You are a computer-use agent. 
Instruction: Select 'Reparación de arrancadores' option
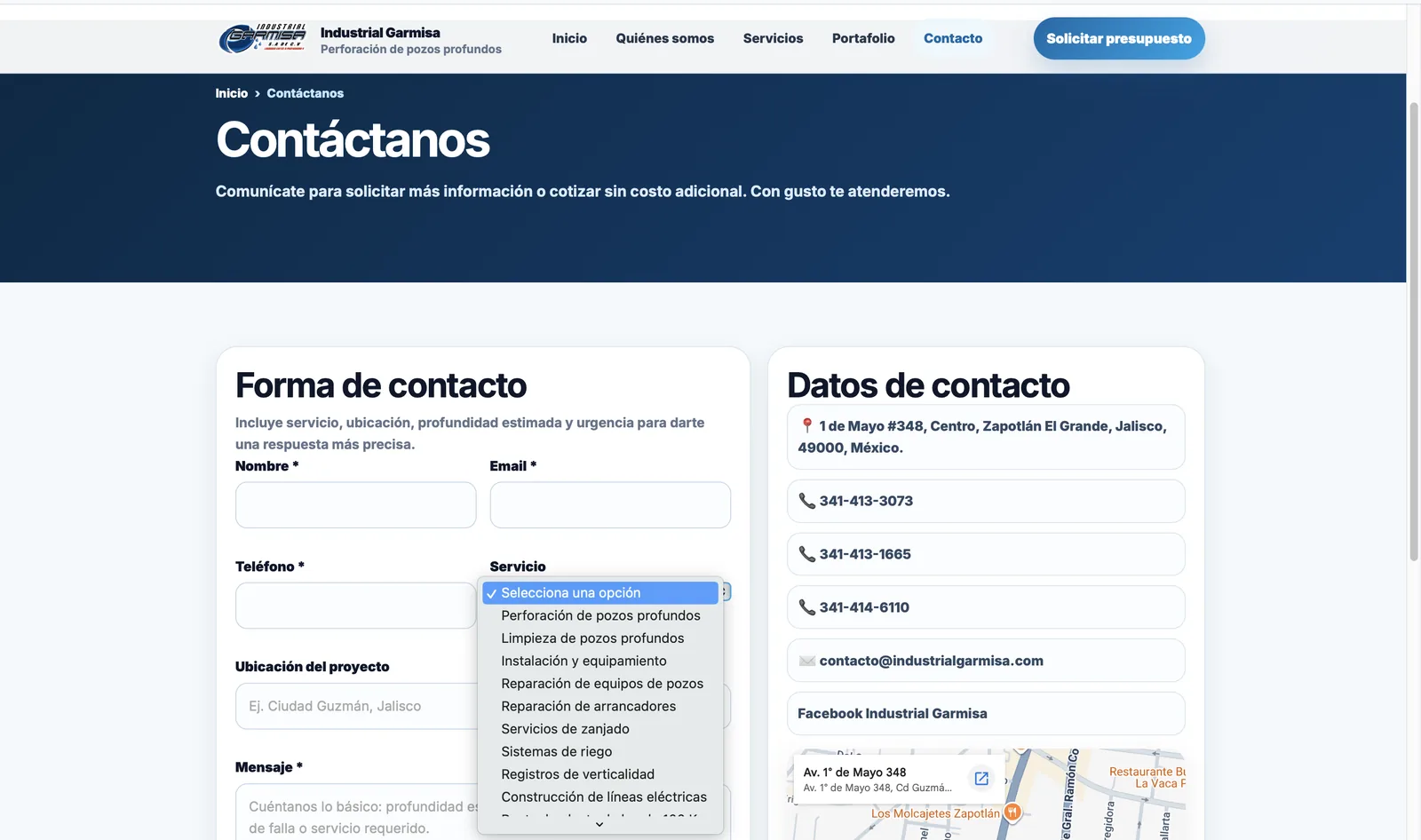coord(600,706)
